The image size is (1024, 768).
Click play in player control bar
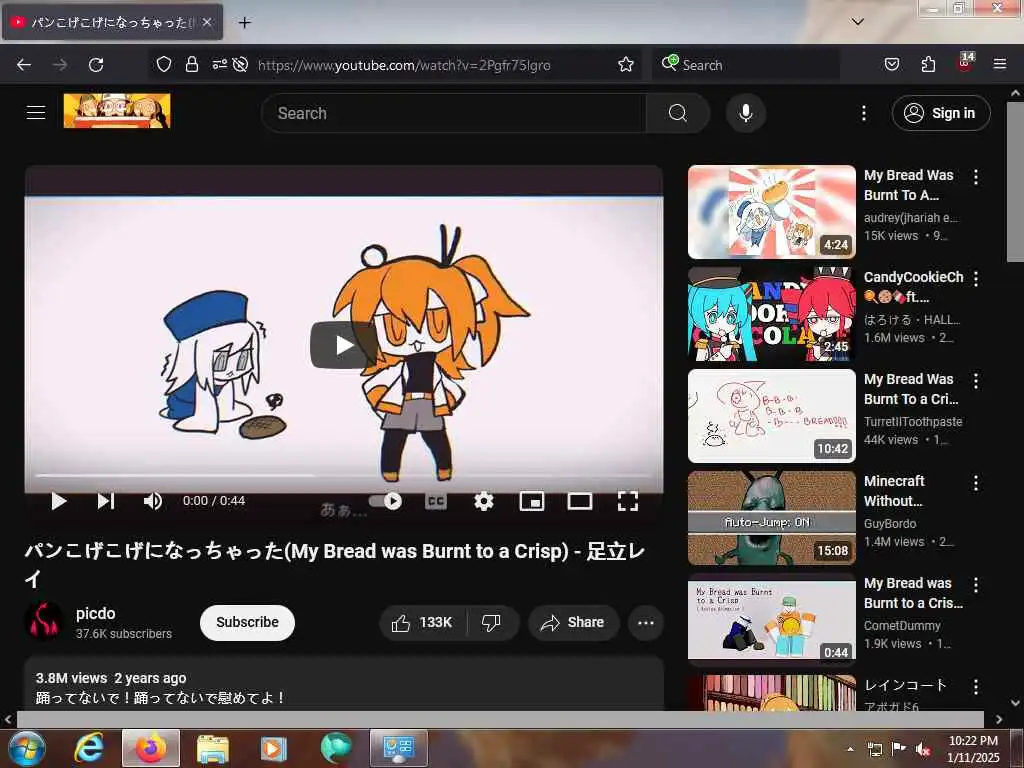(59, 501)
